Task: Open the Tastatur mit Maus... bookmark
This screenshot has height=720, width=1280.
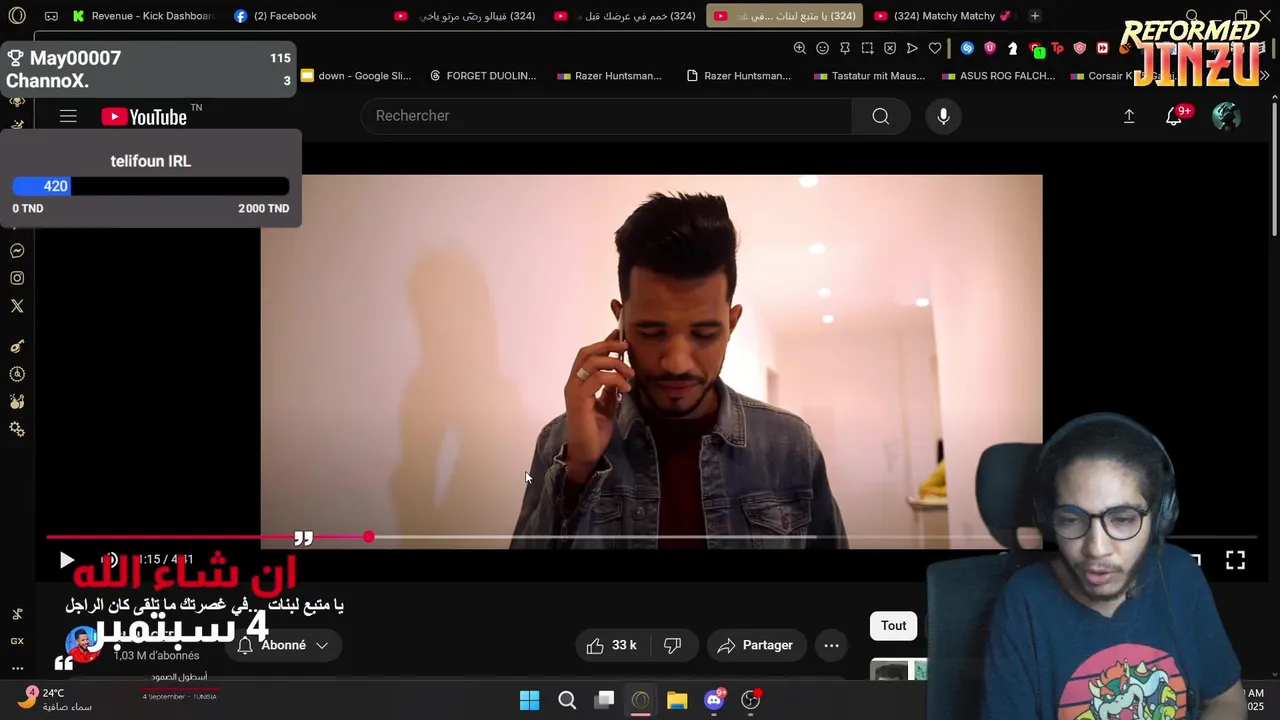Action: 869,76
